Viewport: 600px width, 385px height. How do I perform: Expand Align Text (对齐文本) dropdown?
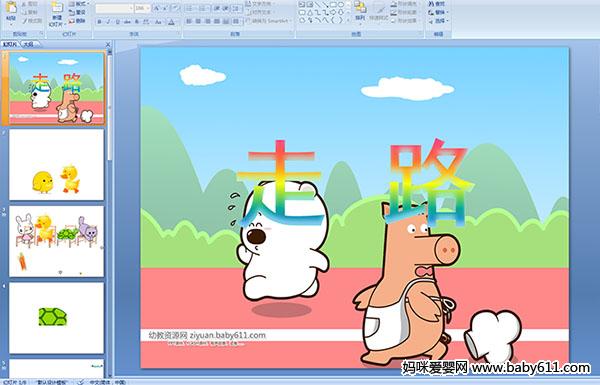click(x=261, y=12)
